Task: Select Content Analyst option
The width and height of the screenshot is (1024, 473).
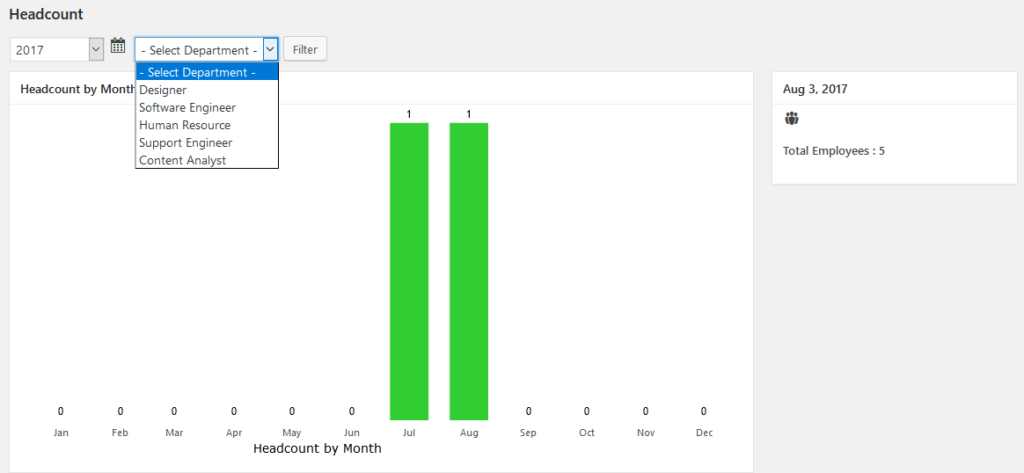Action: pos(183,160)
